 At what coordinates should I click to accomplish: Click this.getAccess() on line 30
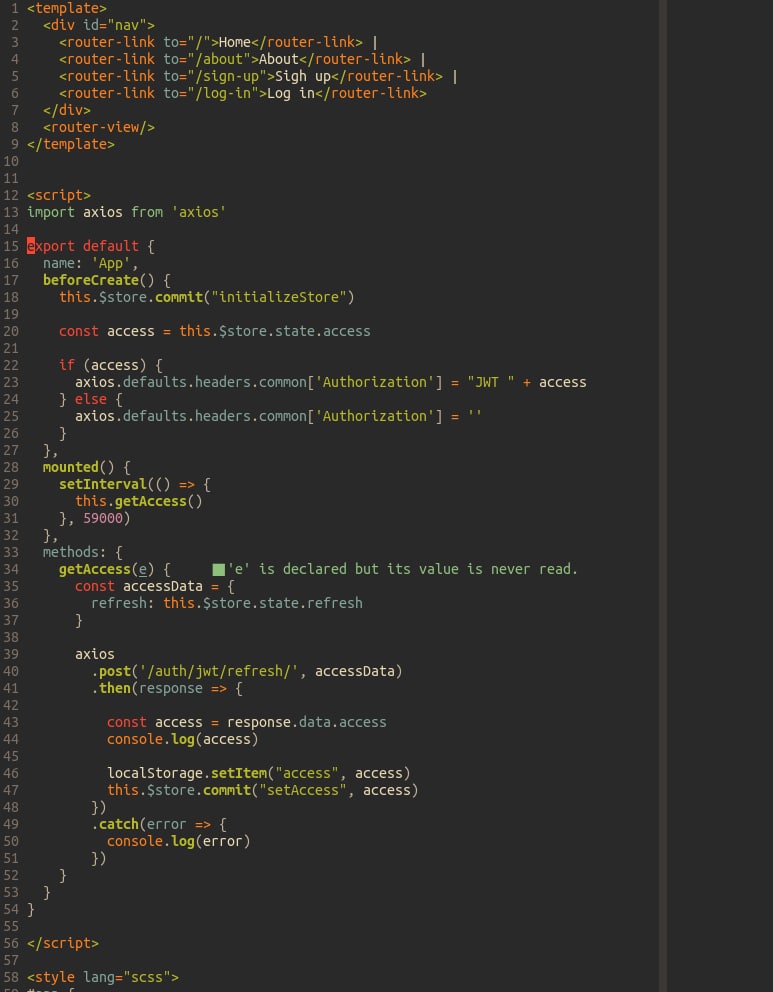click(139, 501)
